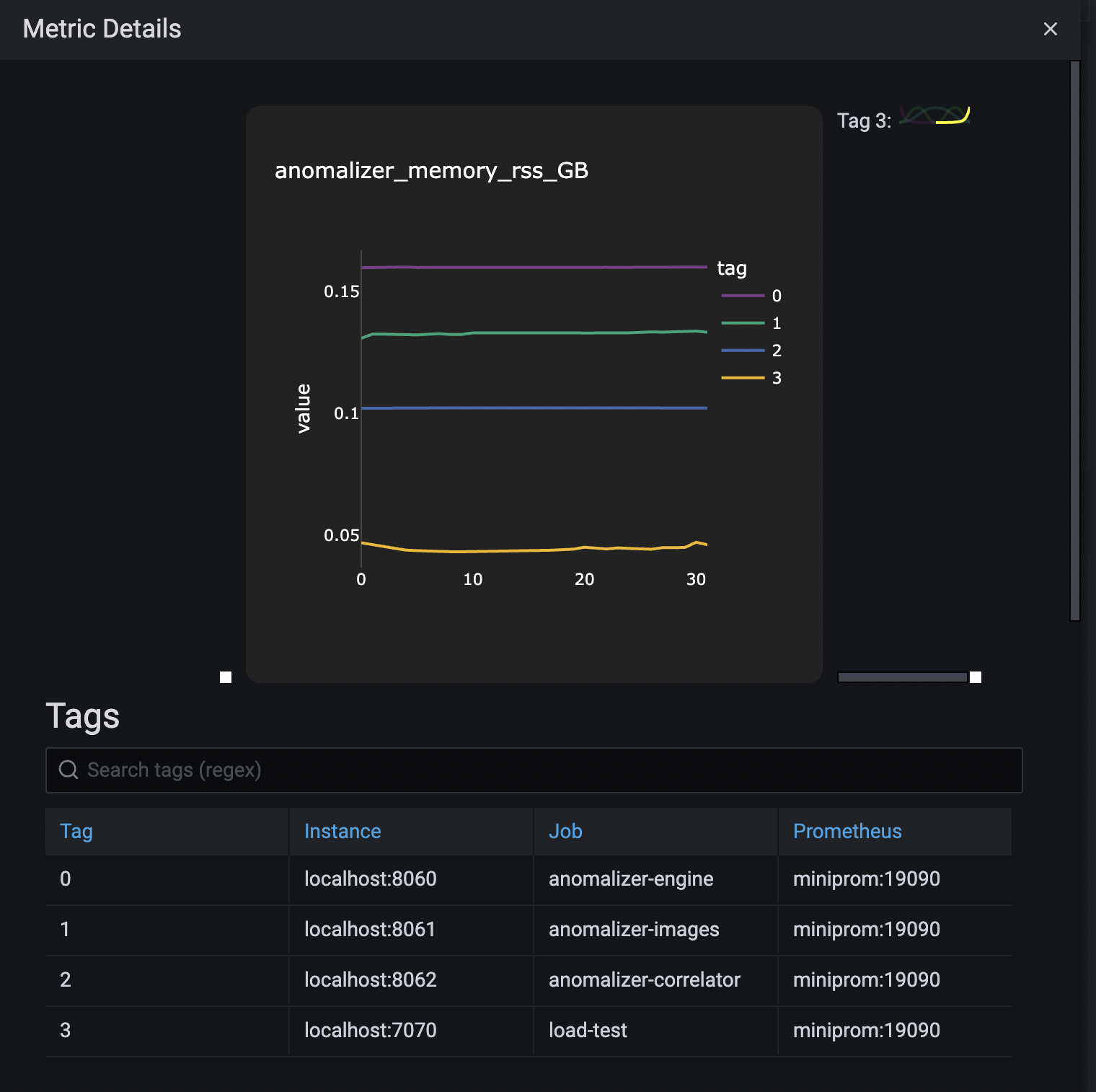Click the slider bar below the sparkline

click(x=903, y=677)
